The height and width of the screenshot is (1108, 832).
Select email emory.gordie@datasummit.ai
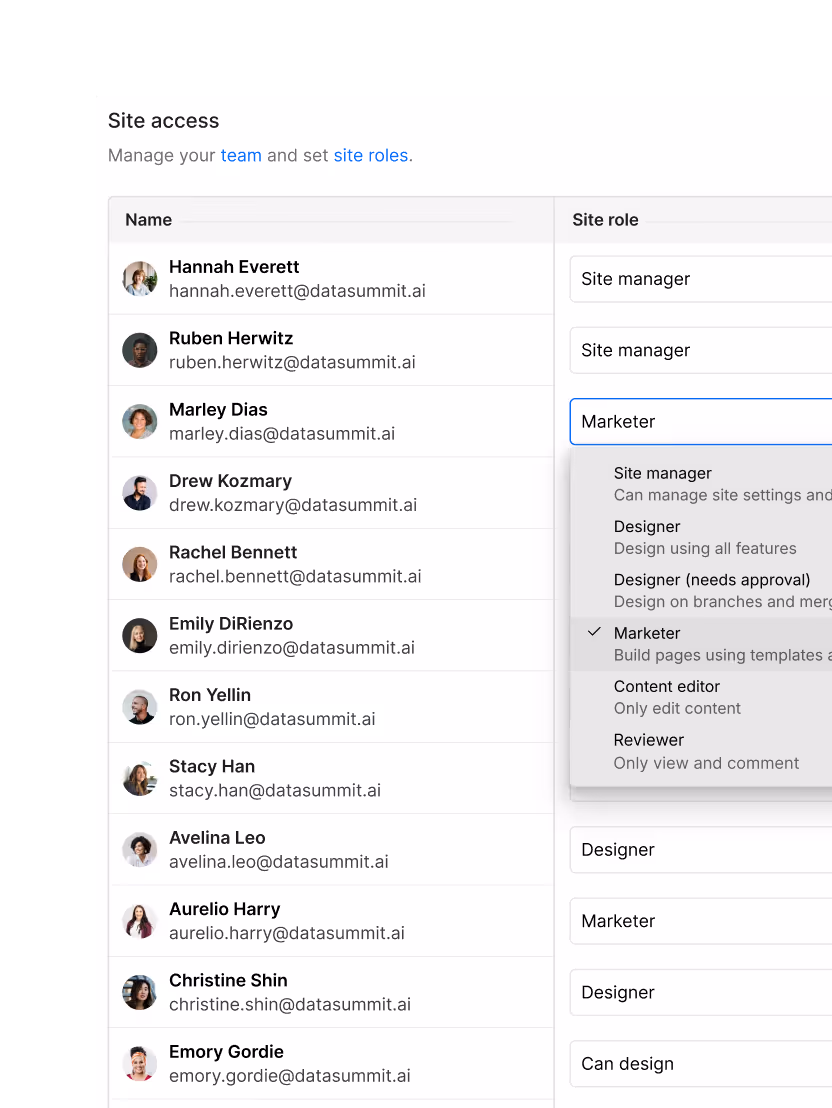pos(290,1076)
